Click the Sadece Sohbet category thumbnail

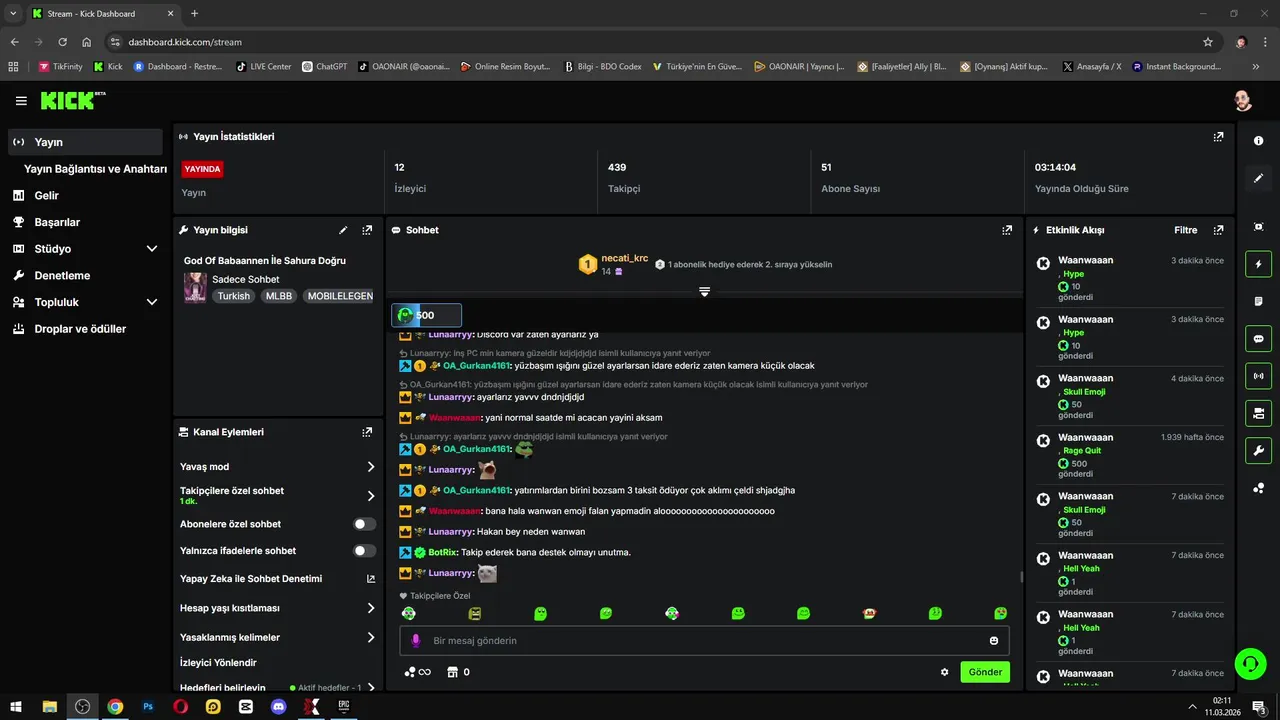click(x=195, y=288)
